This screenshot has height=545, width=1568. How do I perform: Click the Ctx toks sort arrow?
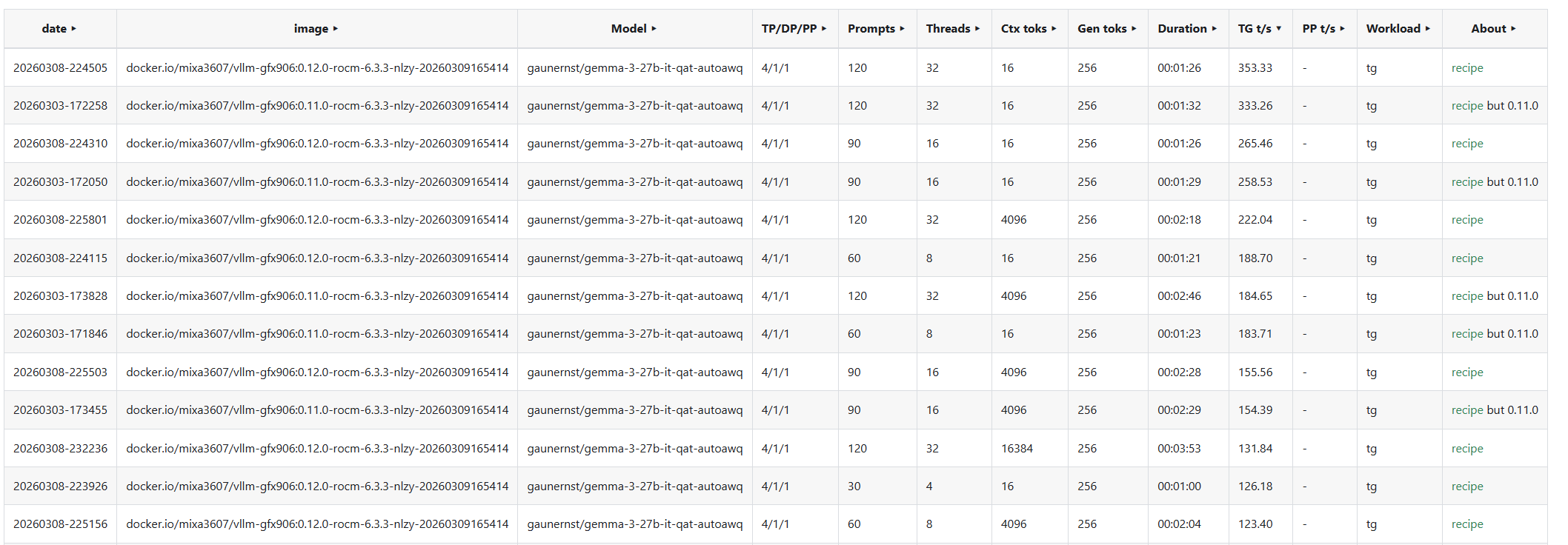pyautogui.click(x=1054, y=29)
